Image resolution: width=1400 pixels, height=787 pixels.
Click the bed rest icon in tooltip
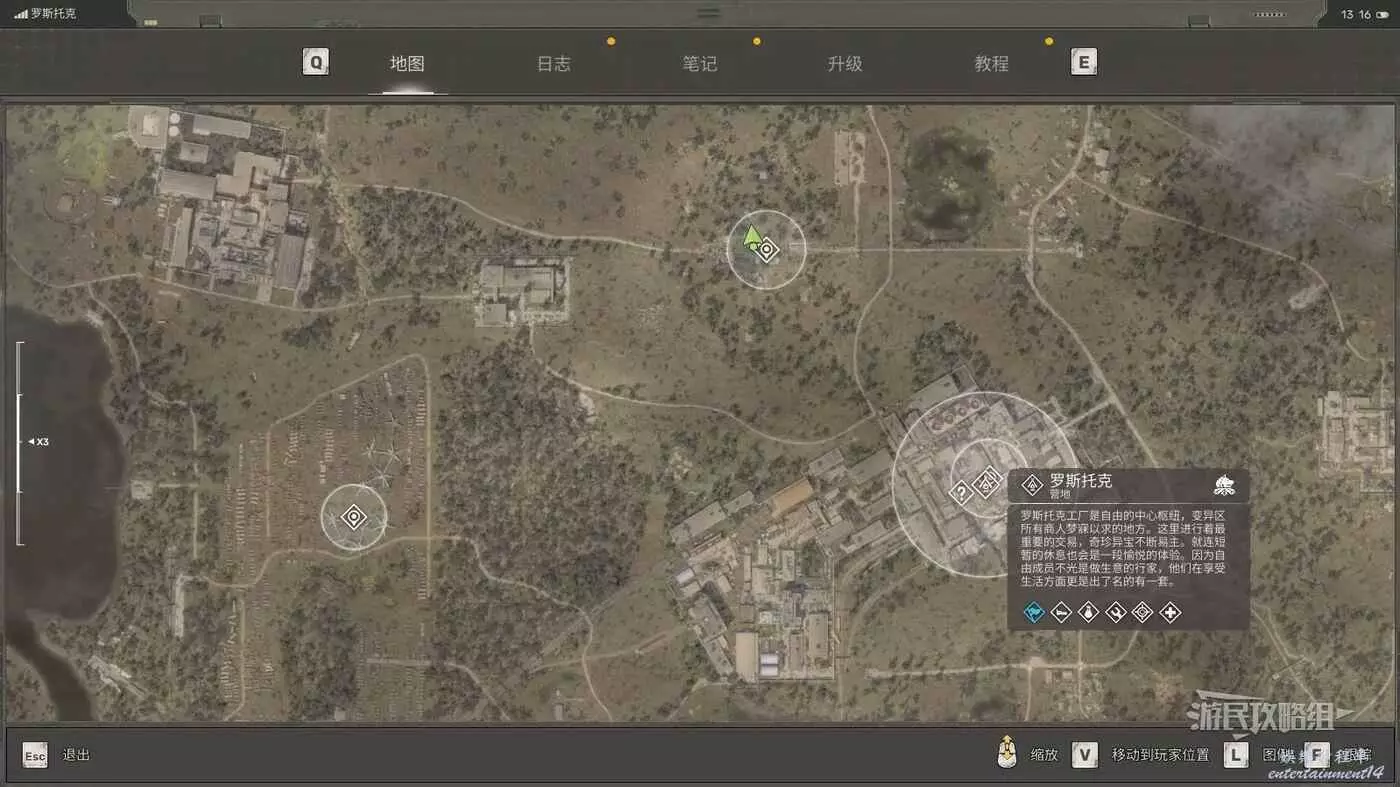1062,612
